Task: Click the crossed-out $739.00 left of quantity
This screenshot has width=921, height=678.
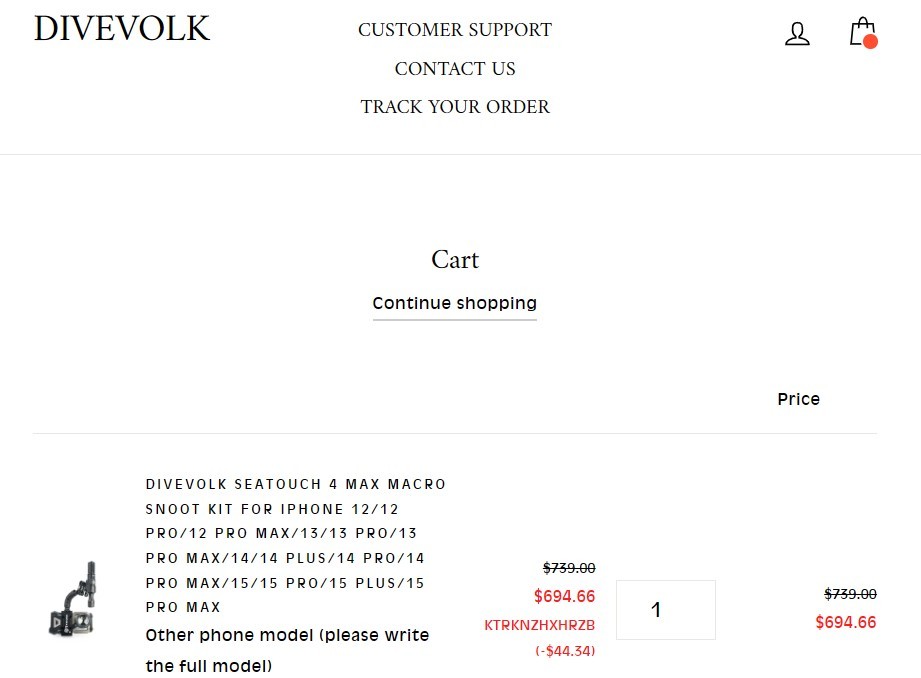Action: coord(568,568)
